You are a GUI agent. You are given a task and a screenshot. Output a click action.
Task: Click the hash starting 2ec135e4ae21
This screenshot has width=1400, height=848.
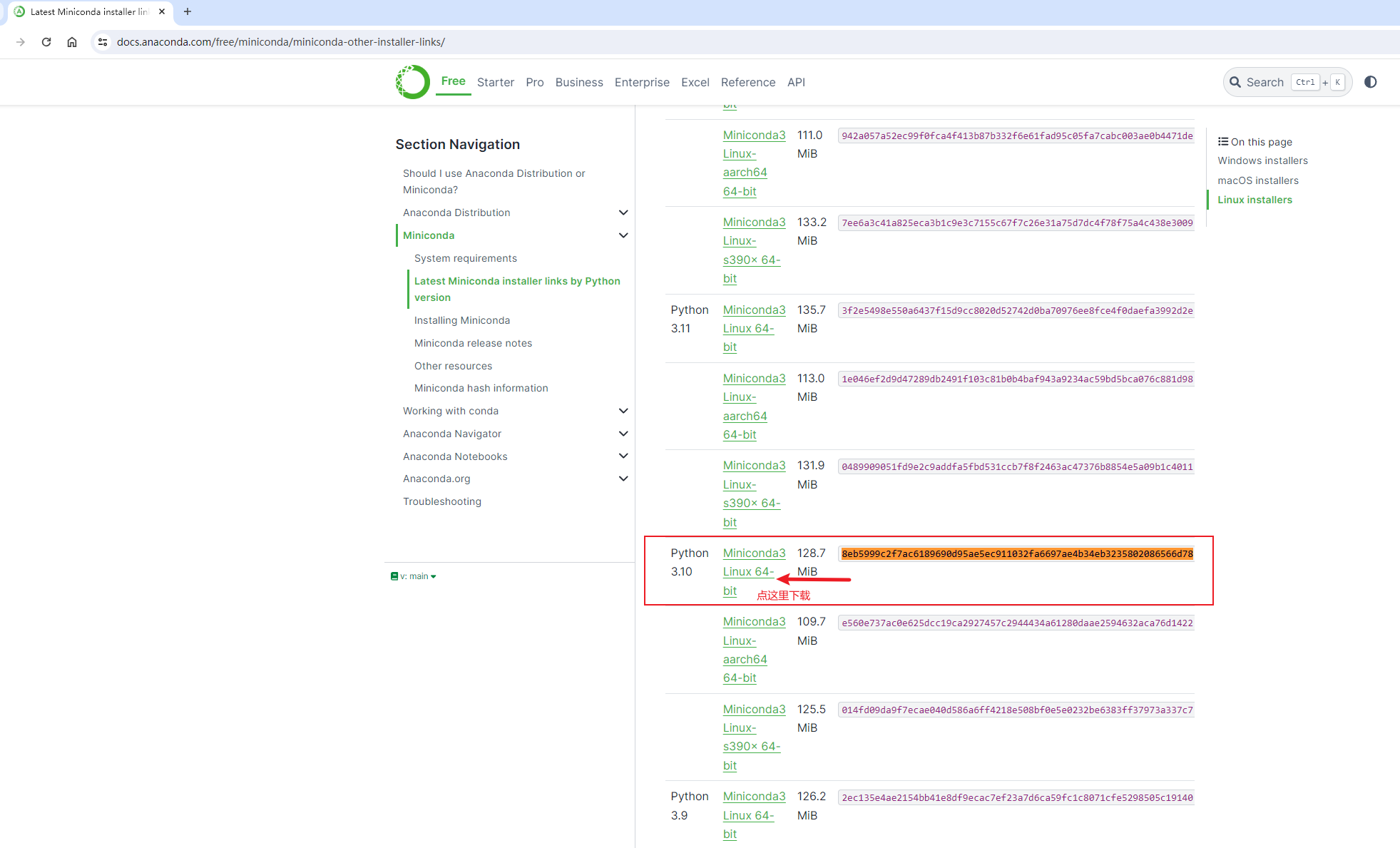(1017, 797)
